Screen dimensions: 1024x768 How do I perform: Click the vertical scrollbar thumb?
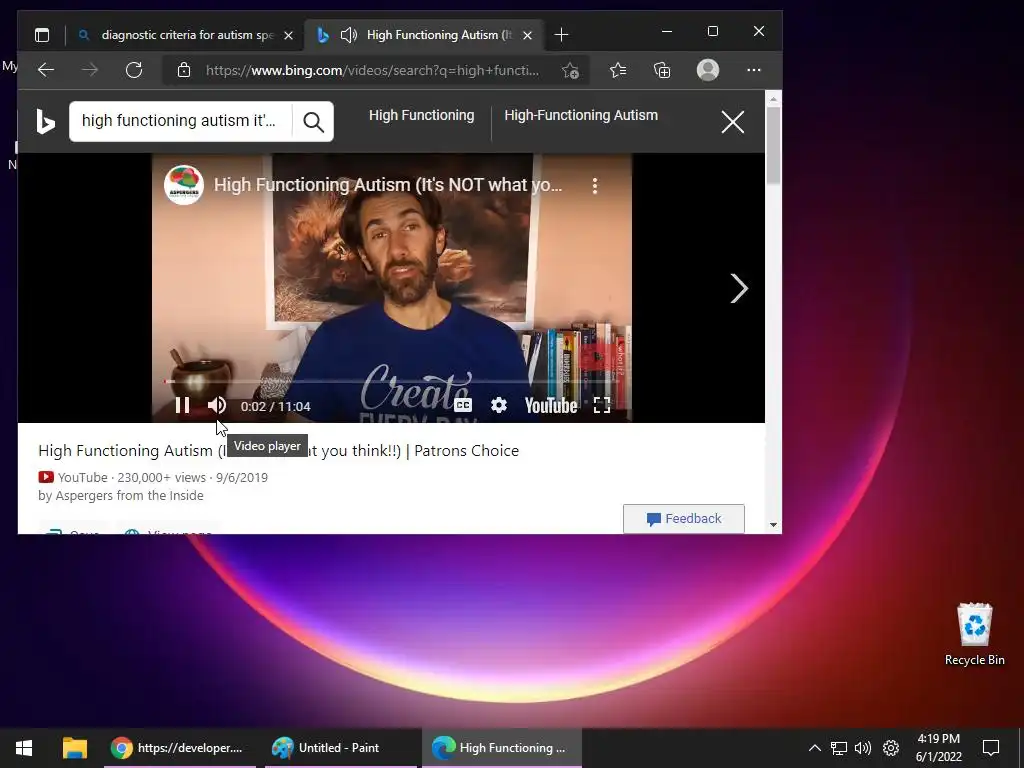tap(773, 145)
